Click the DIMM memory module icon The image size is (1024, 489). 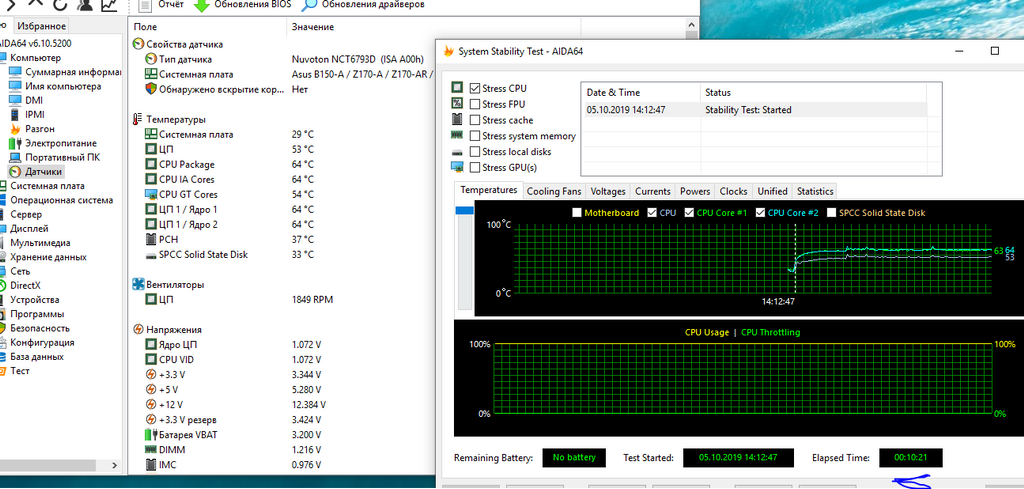tap(150, 450)
